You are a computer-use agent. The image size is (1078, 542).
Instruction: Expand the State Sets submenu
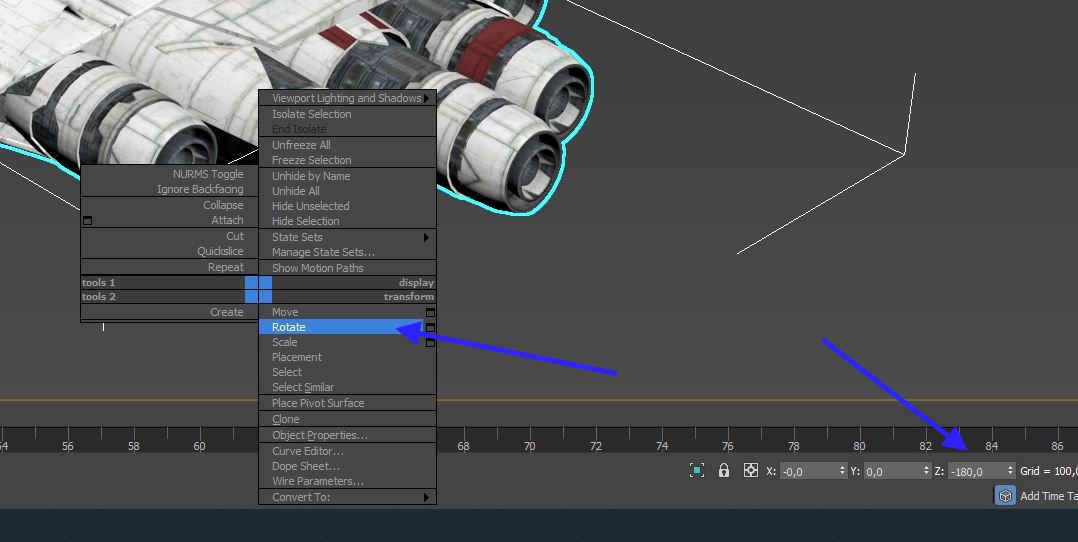[x=427, y=237]
